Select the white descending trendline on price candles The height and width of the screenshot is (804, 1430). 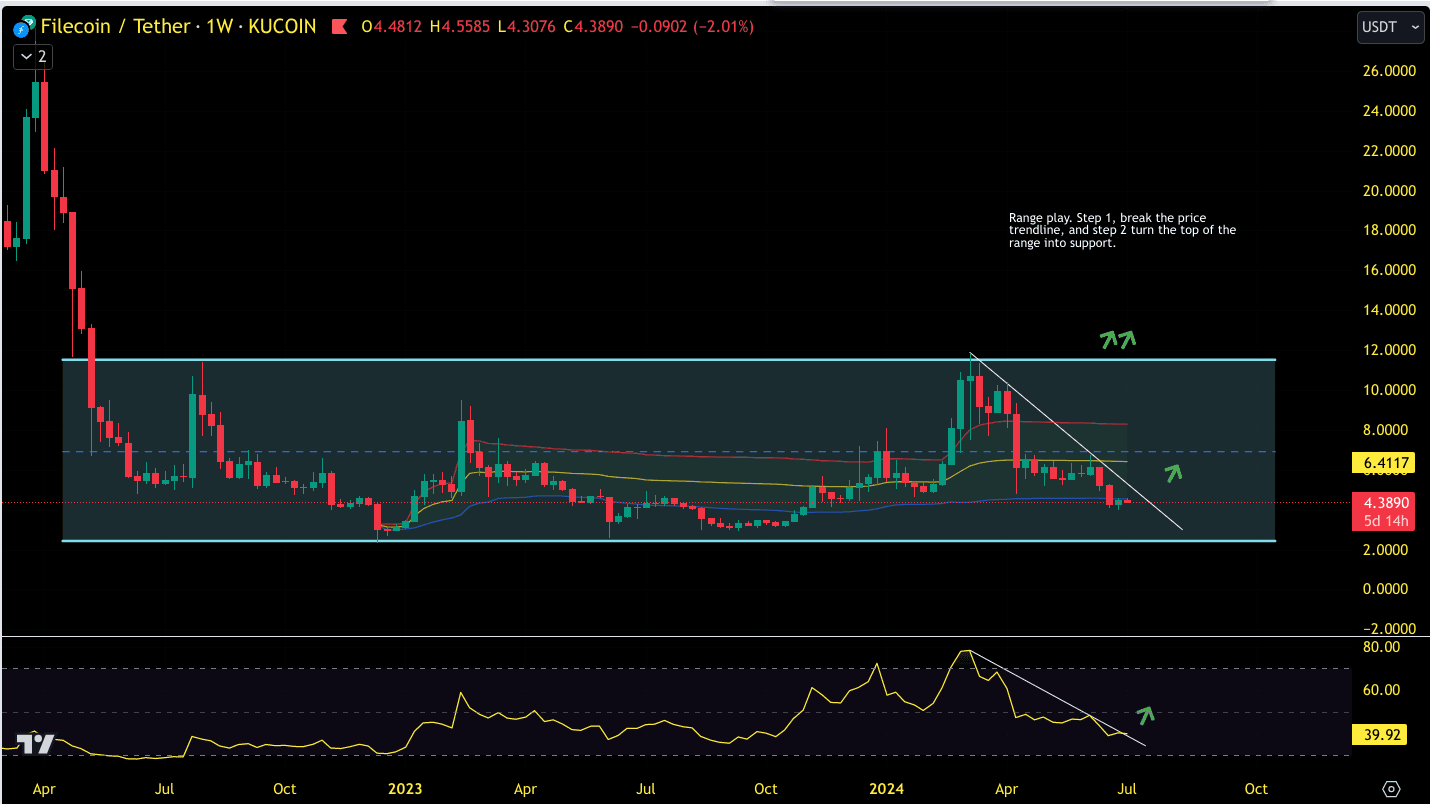pyautogui.click(x=1076, y=441)
